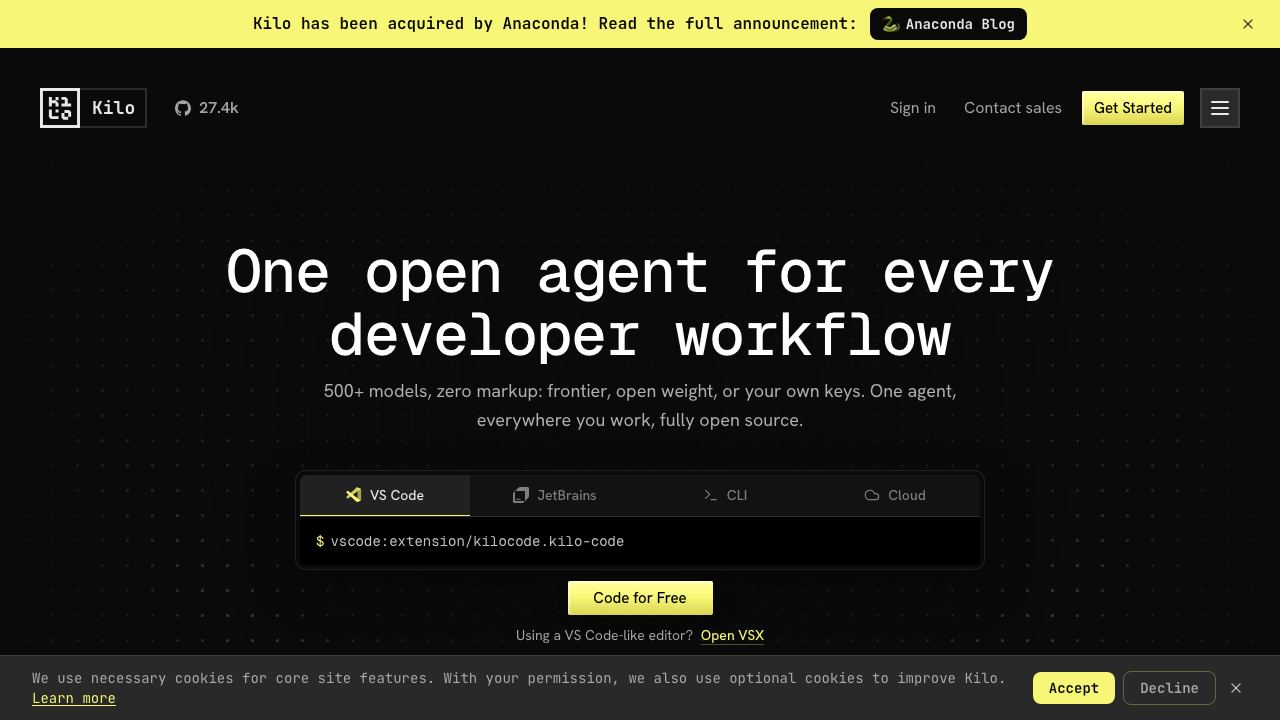Click the Get Started button

pyautogui.click(x=1133, y=108)
